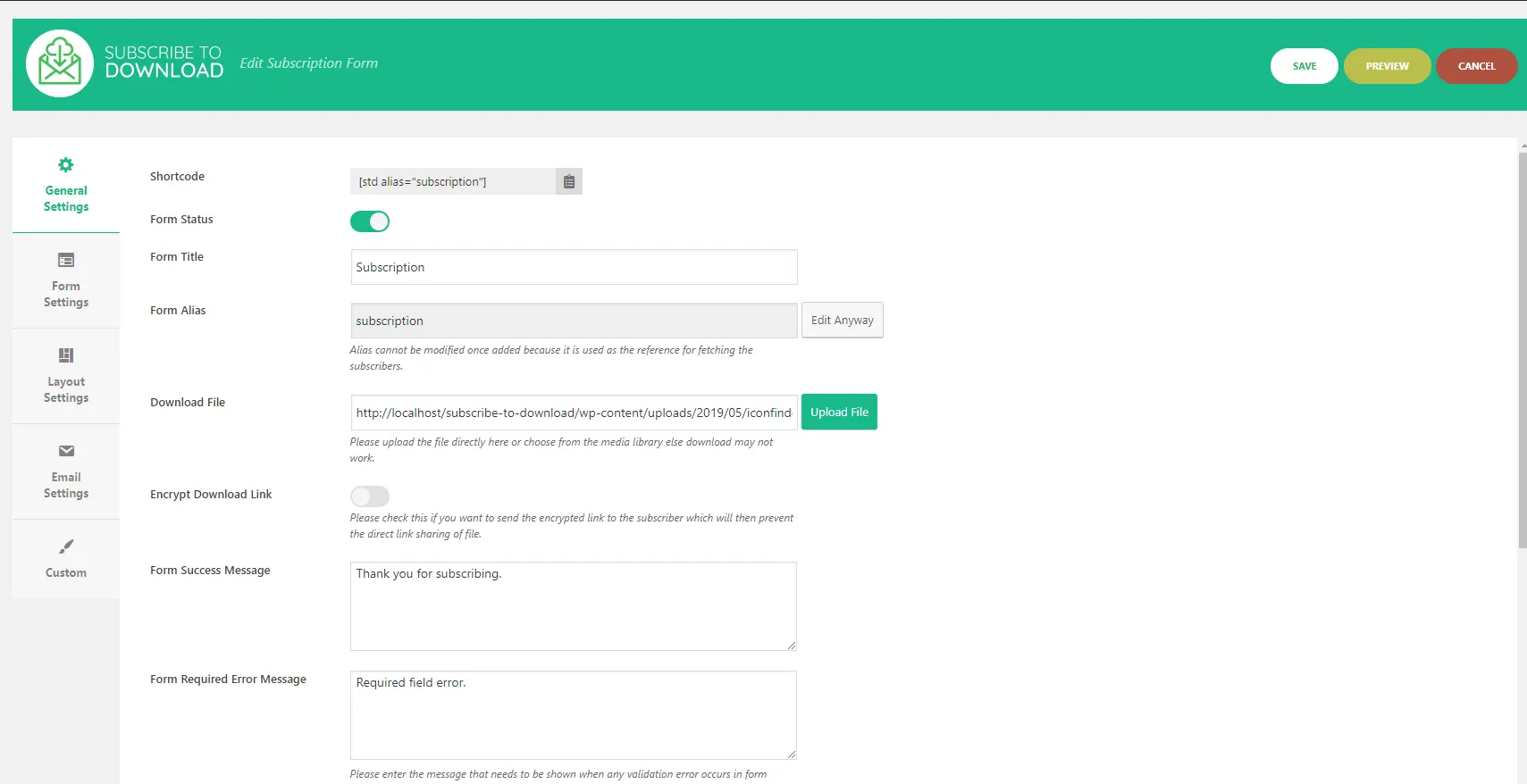Click the validation error message help note
Viewport: 1527px width, 784px height.
pyautogui.click(x=558, y=774)
